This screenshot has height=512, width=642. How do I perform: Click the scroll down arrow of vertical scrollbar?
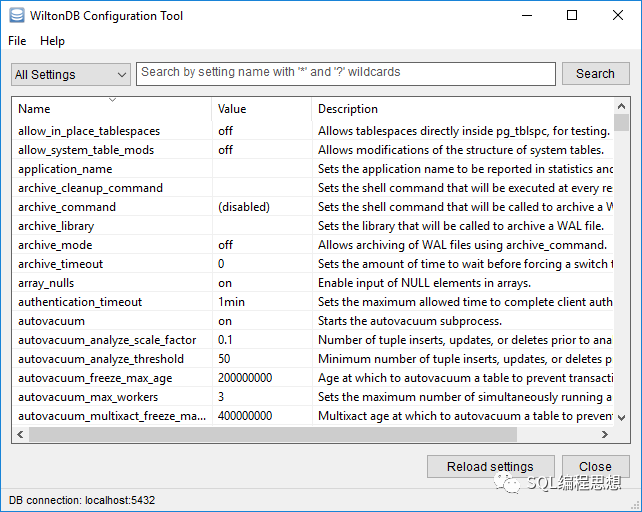(x=621, y=418)
